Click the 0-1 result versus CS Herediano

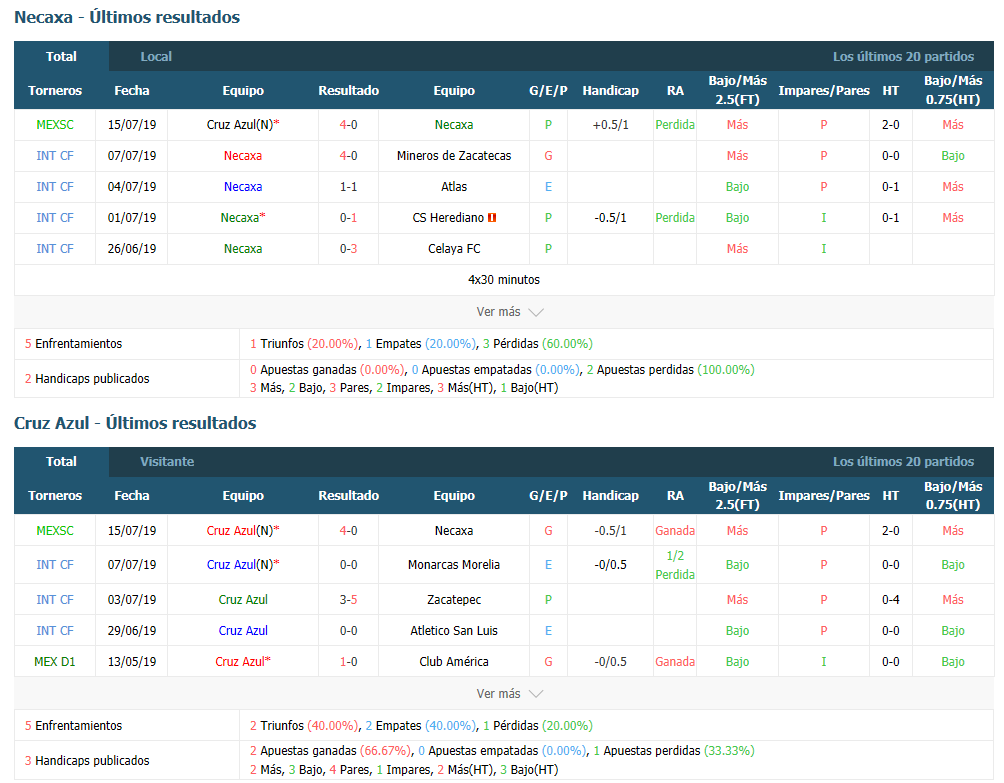click(348, 218)
